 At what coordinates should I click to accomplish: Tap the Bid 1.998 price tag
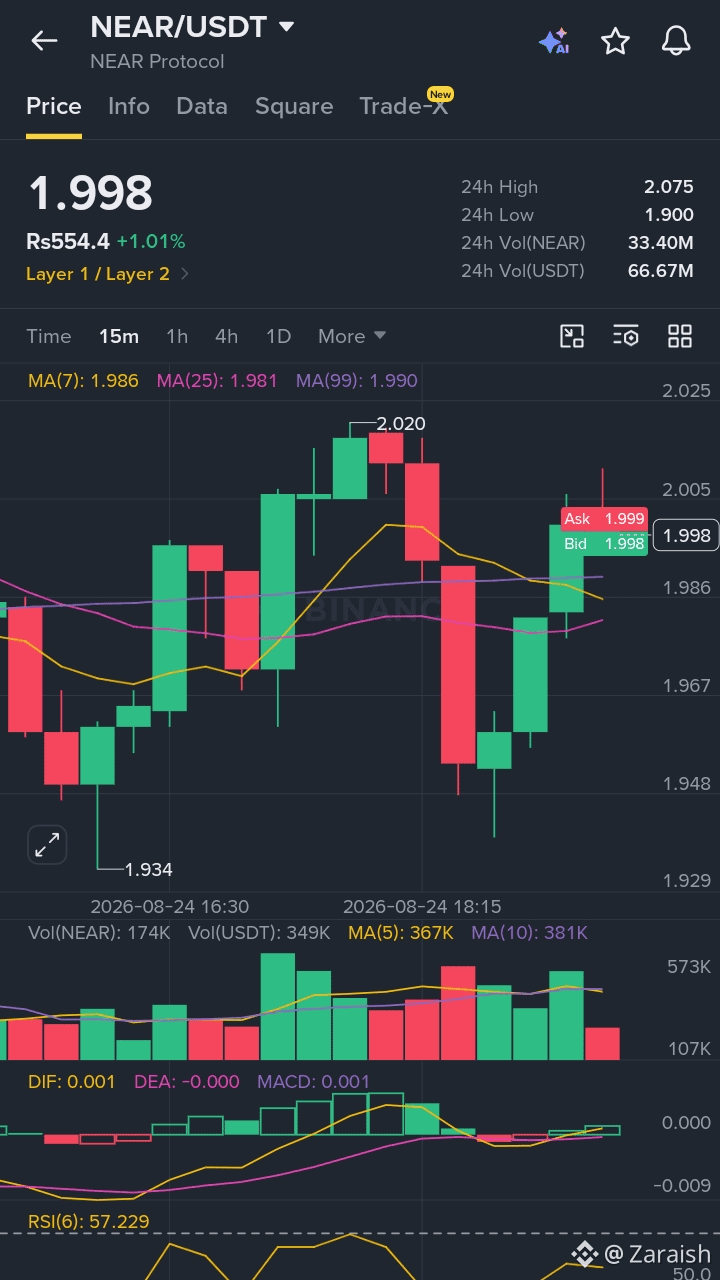(x=604, y=544)
